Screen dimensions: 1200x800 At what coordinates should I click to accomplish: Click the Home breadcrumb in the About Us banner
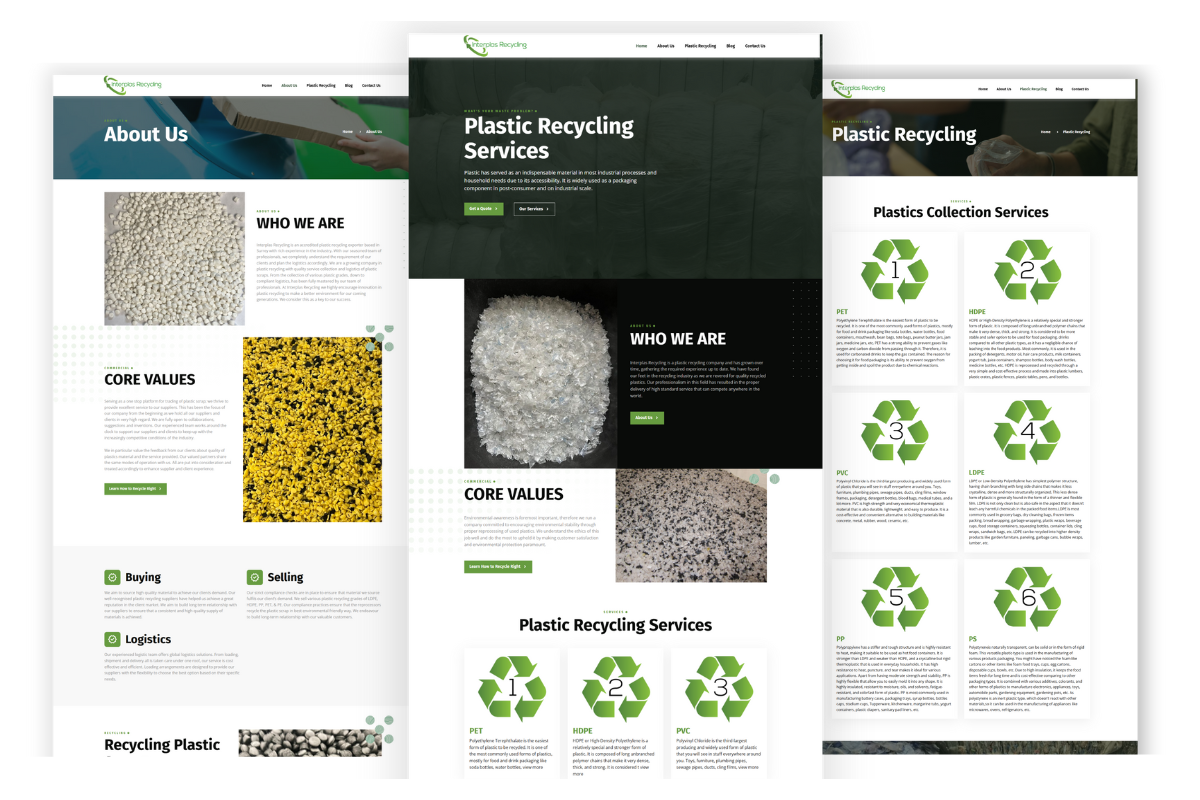[x=348, y=132]
